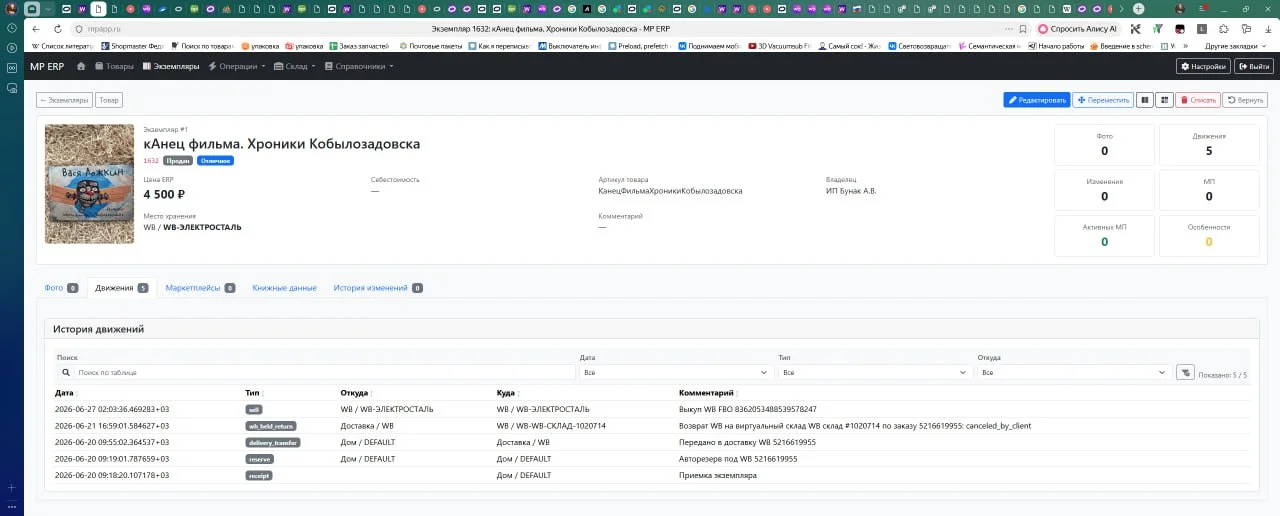Click the Изменения counter card

pyautogui.click(x=1104, y=190)
